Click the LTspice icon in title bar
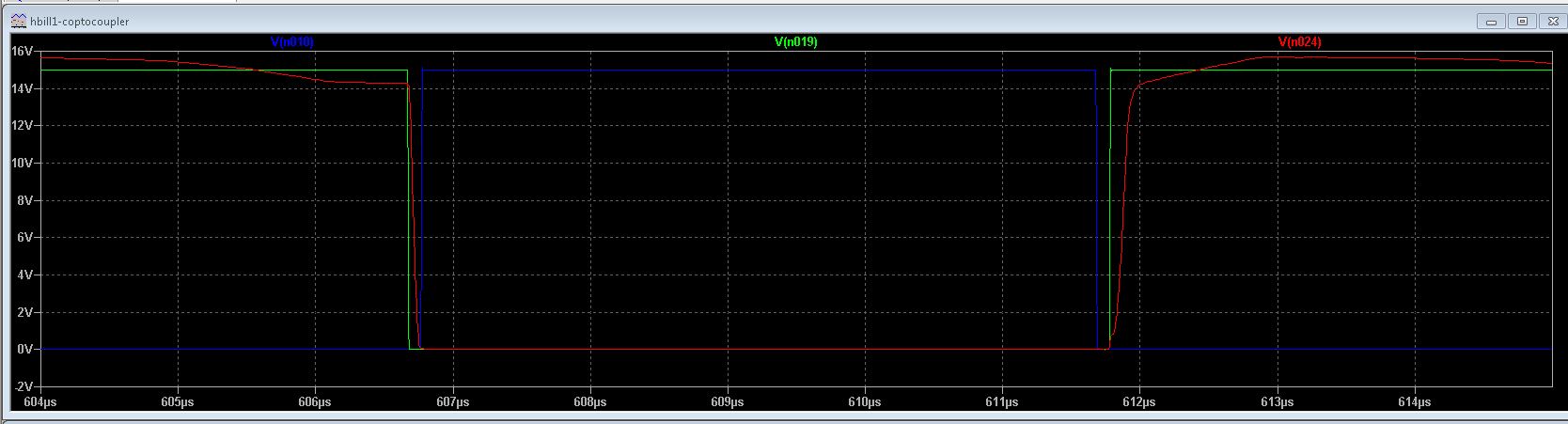1568x424 pixels. [19, 21]
